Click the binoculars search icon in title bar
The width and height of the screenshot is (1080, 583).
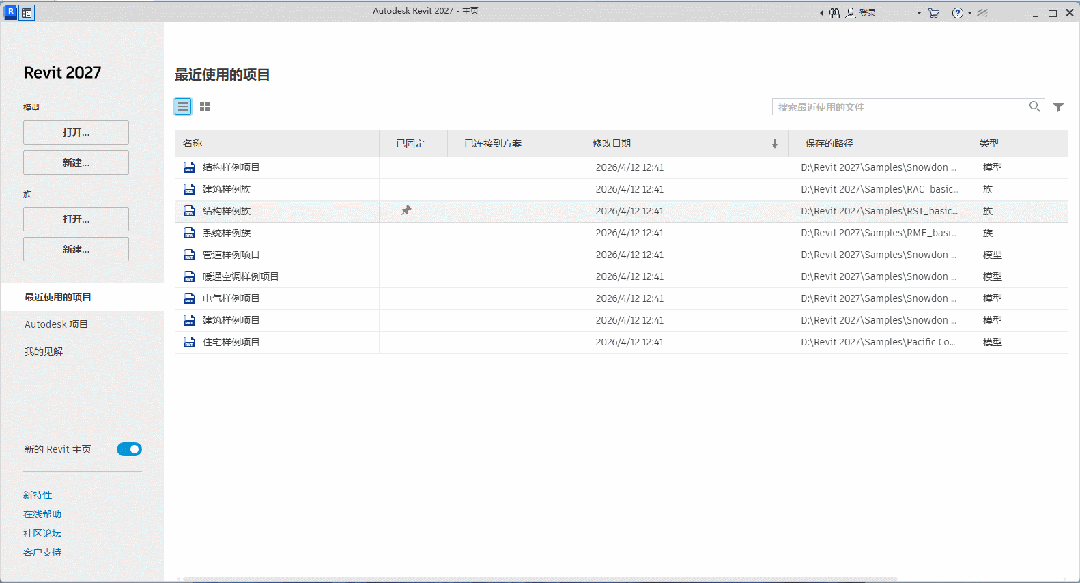(x=834, y=12)
